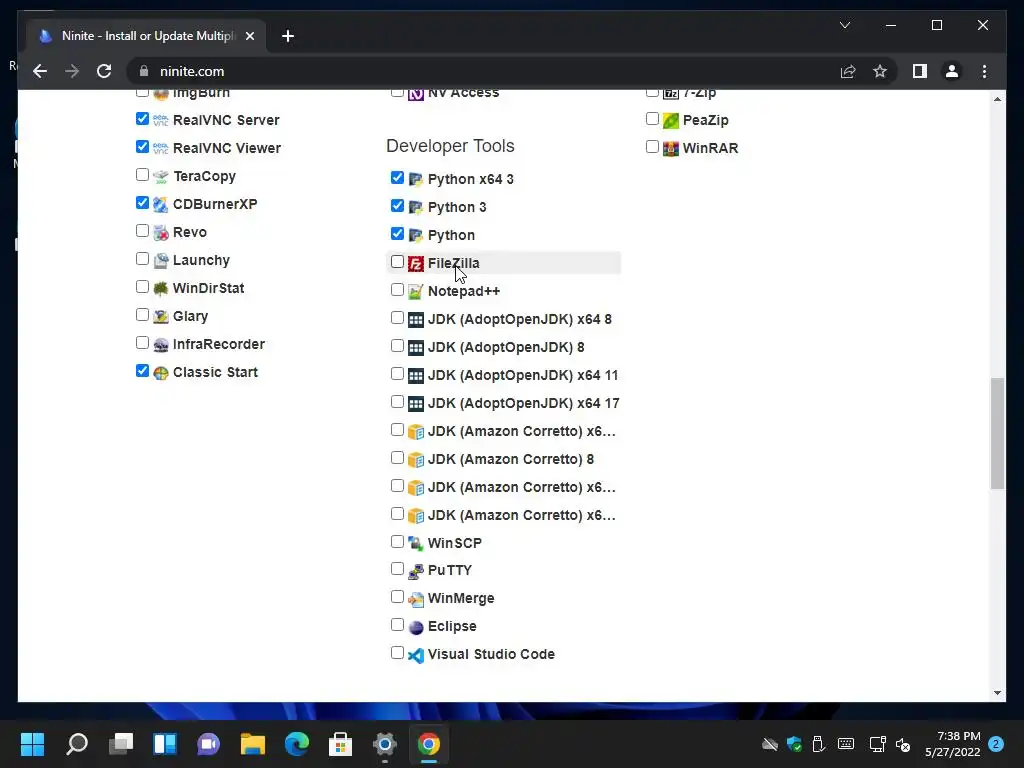
Task: Reload the Ninite page
Action: point(104,71)
